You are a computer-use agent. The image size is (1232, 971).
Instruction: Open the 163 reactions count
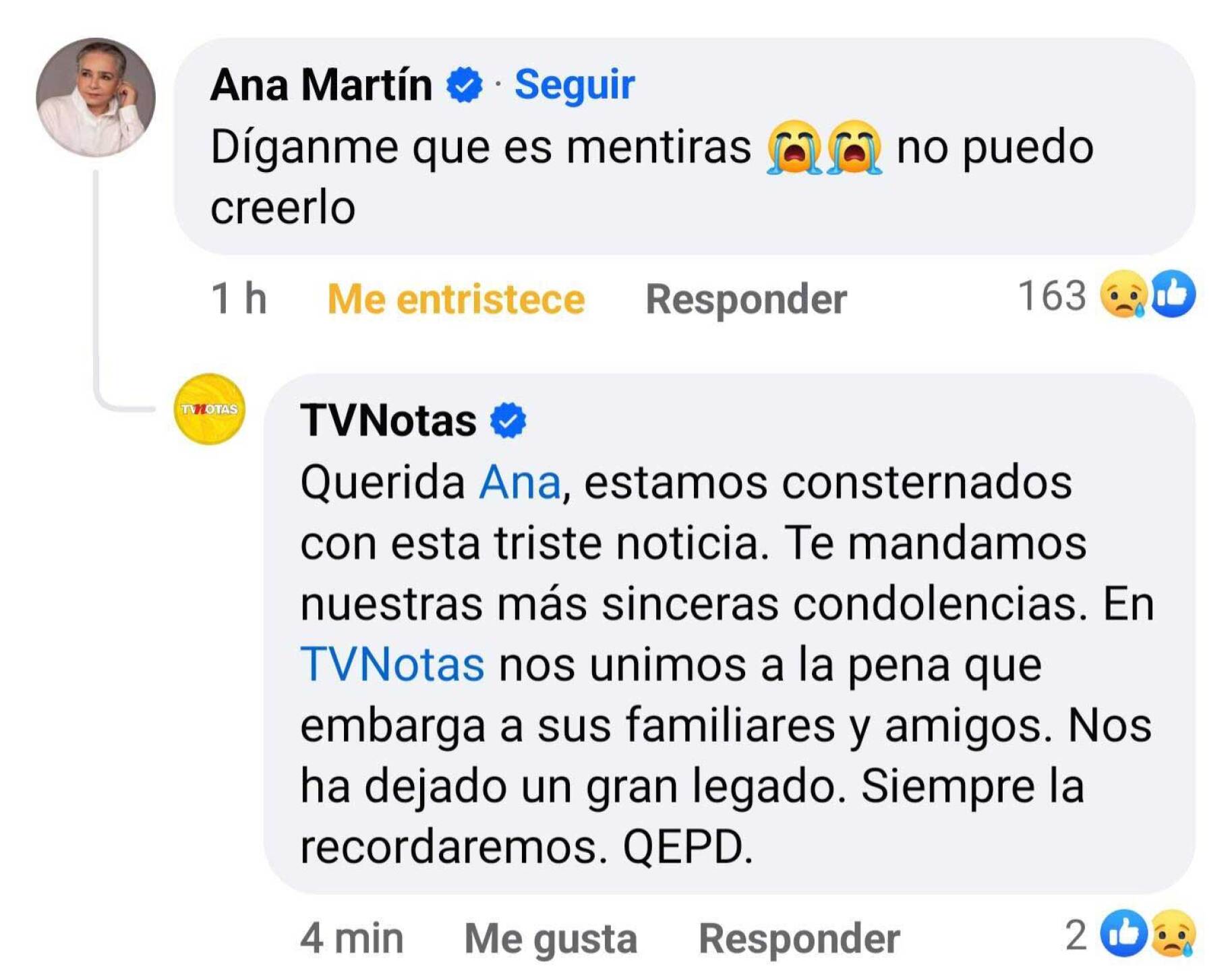[1051, 295]
